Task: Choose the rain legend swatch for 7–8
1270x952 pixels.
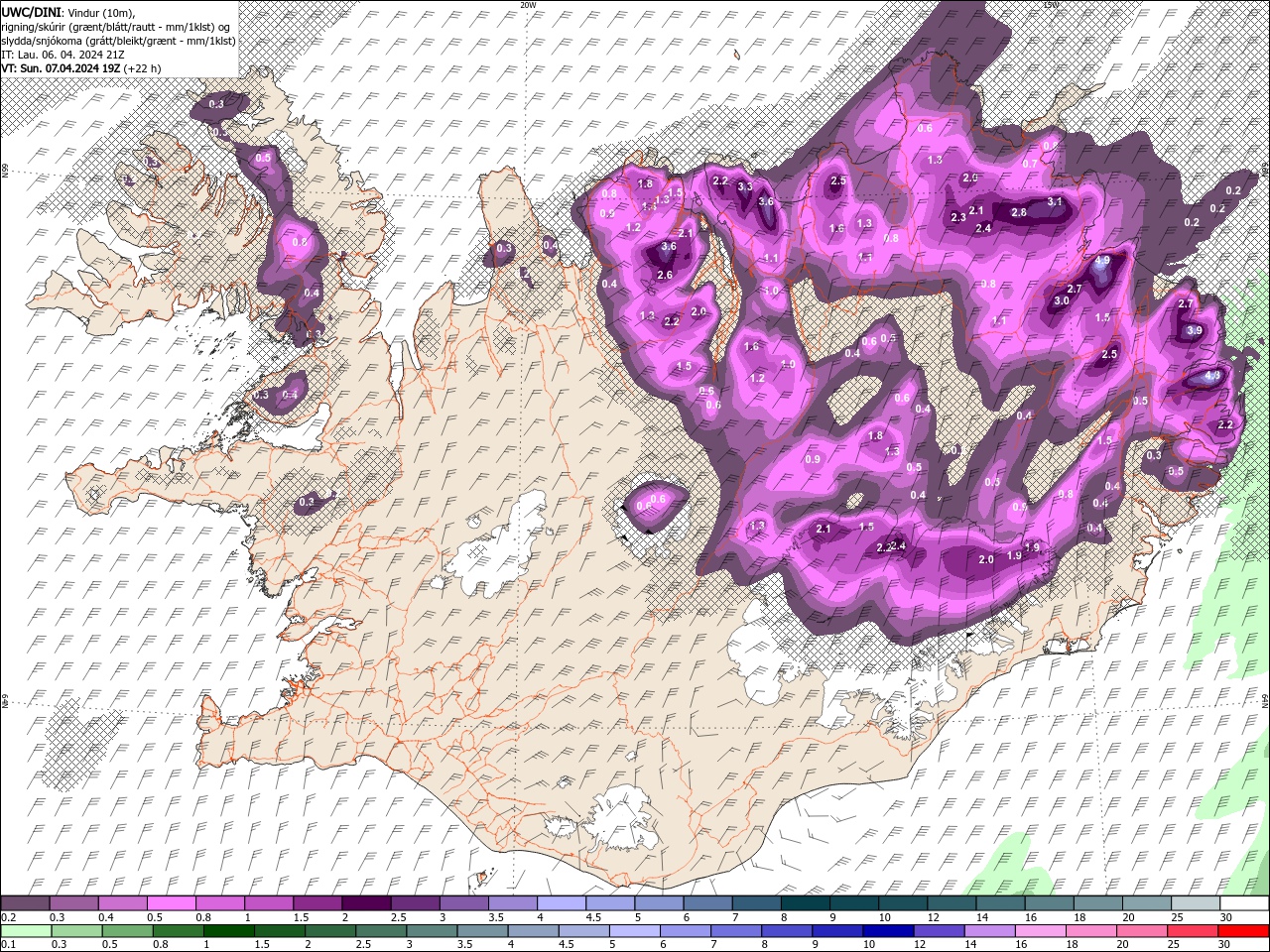Action: click(735, 931)
